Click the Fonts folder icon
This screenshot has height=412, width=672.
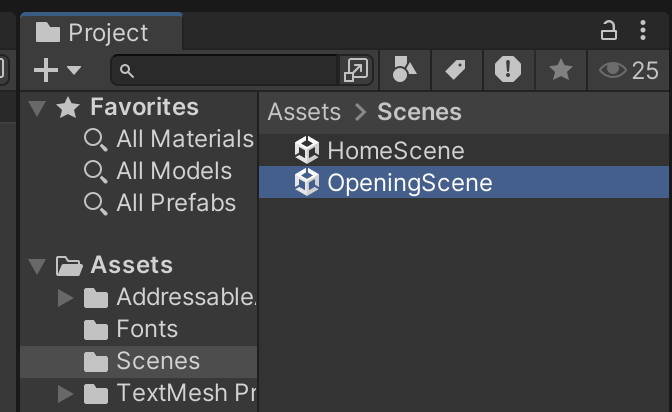tap(96, 329)
